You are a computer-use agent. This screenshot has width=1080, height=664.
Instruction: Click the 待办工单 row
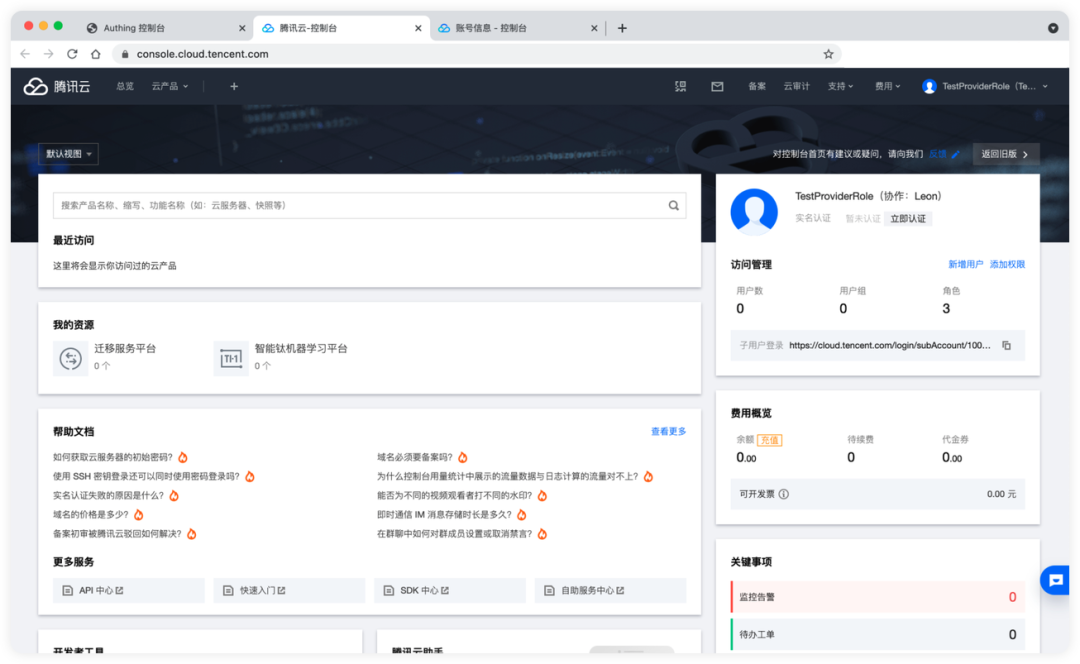(878, 634)
